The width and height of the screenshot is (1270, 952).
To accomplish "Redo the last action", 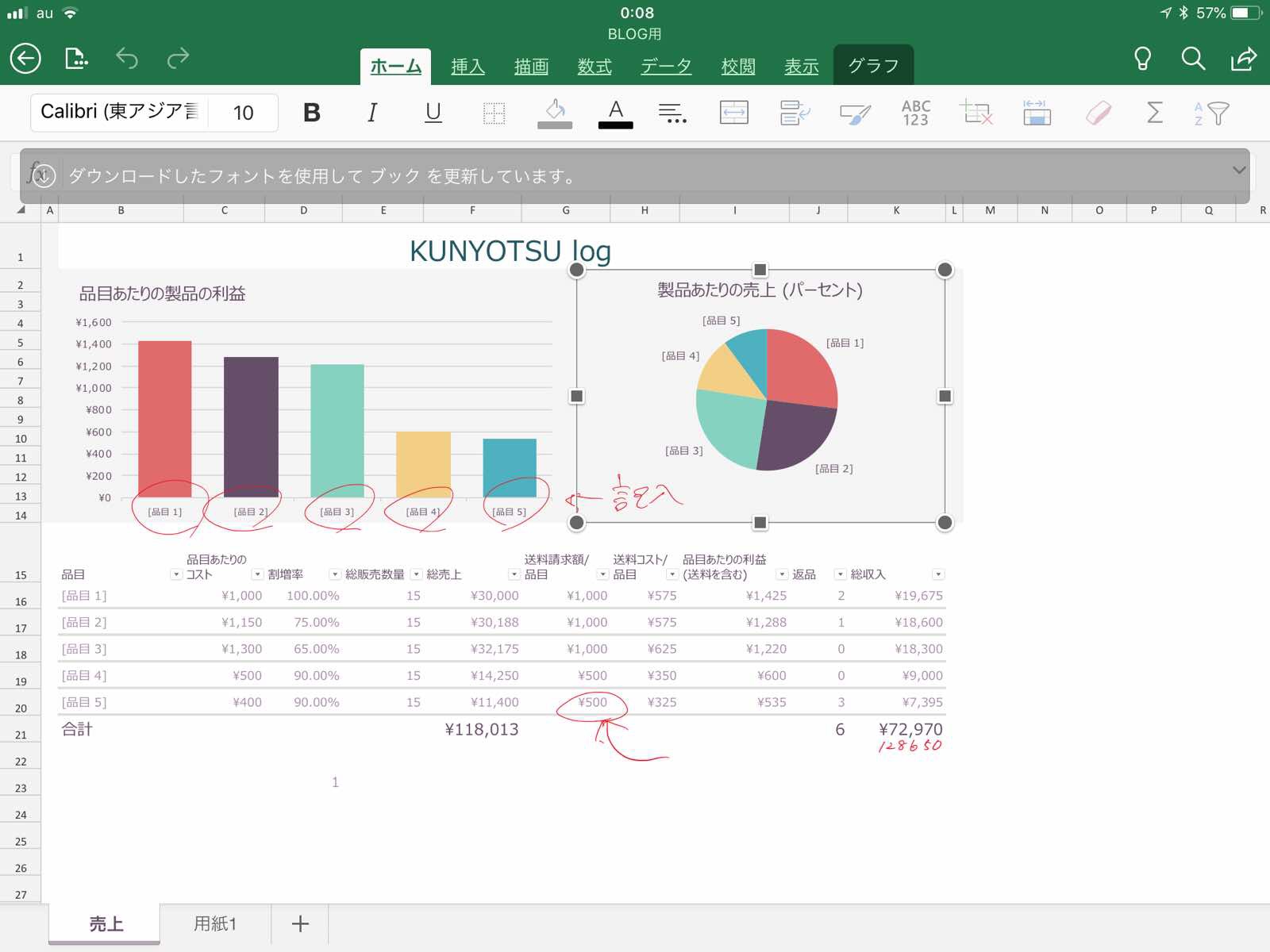I will coord(178,58).
